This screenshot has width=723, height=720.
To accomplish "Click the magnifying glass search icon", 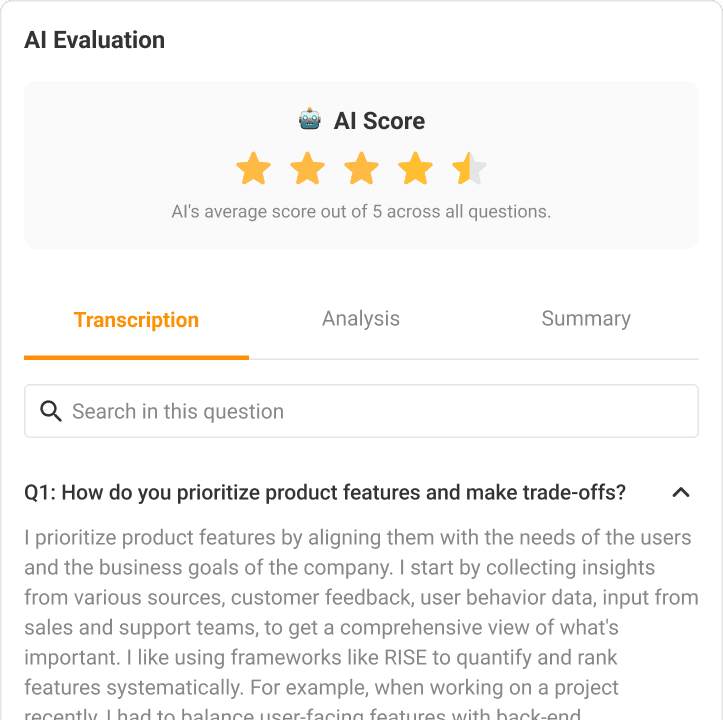I will coord(51,411).
